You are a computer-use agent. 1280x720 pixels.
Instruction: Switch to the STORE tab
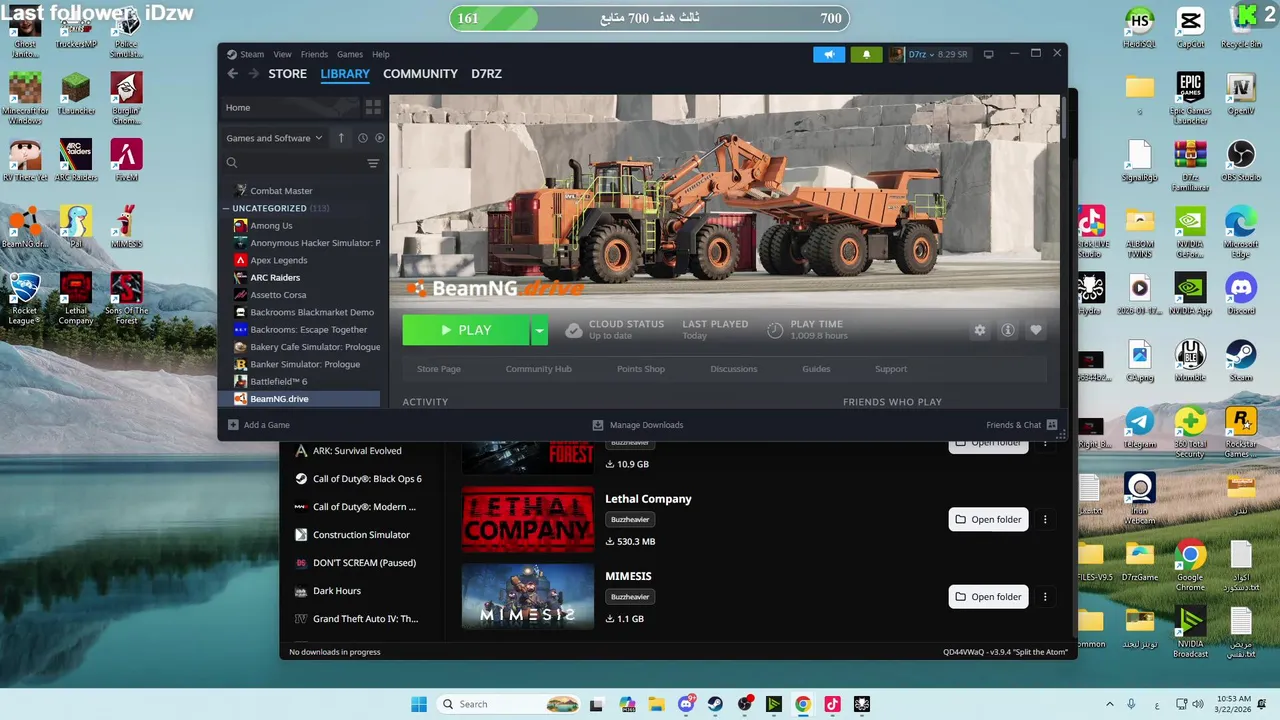pos(288,74)
